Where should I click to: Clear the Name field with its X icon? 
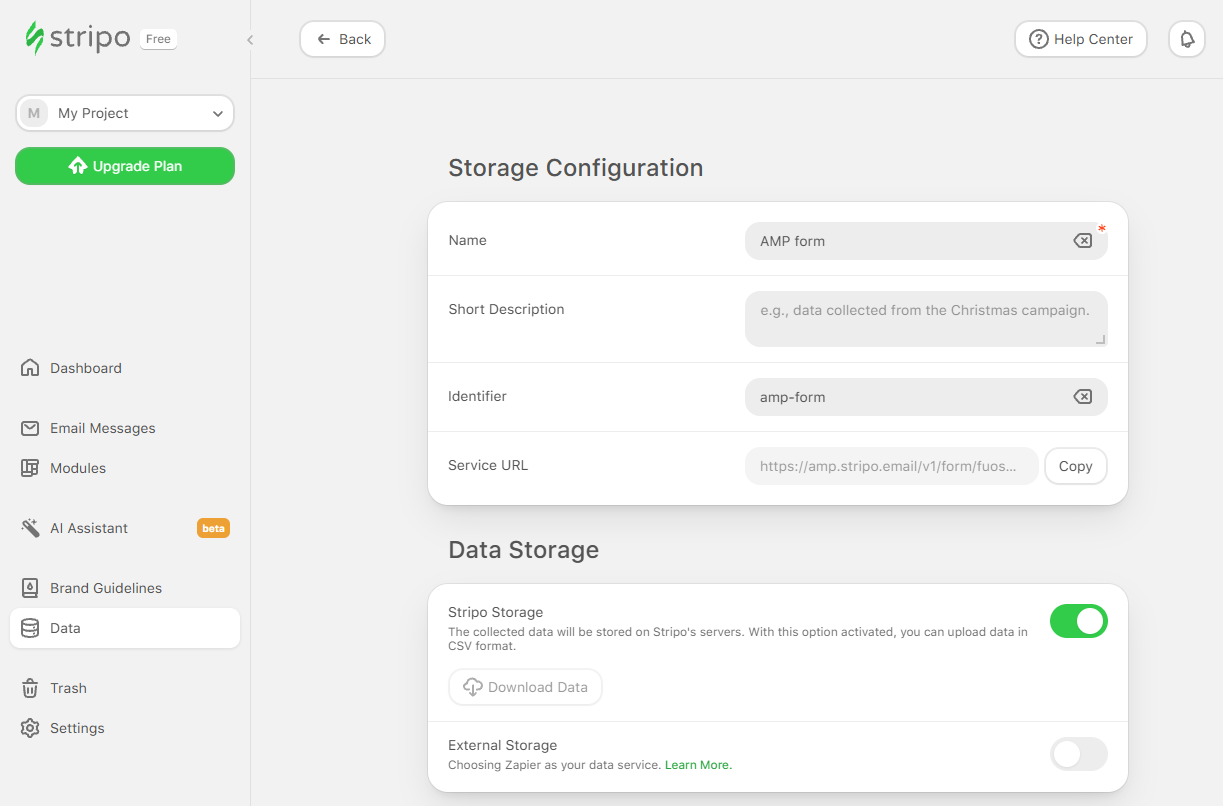[x=1082, y=241]
